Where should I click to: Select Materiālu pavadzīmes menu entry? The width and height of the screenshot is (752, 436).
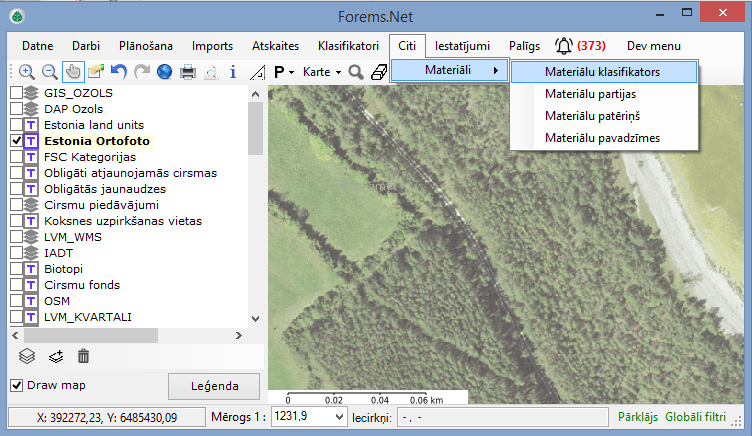coord(604,138)
